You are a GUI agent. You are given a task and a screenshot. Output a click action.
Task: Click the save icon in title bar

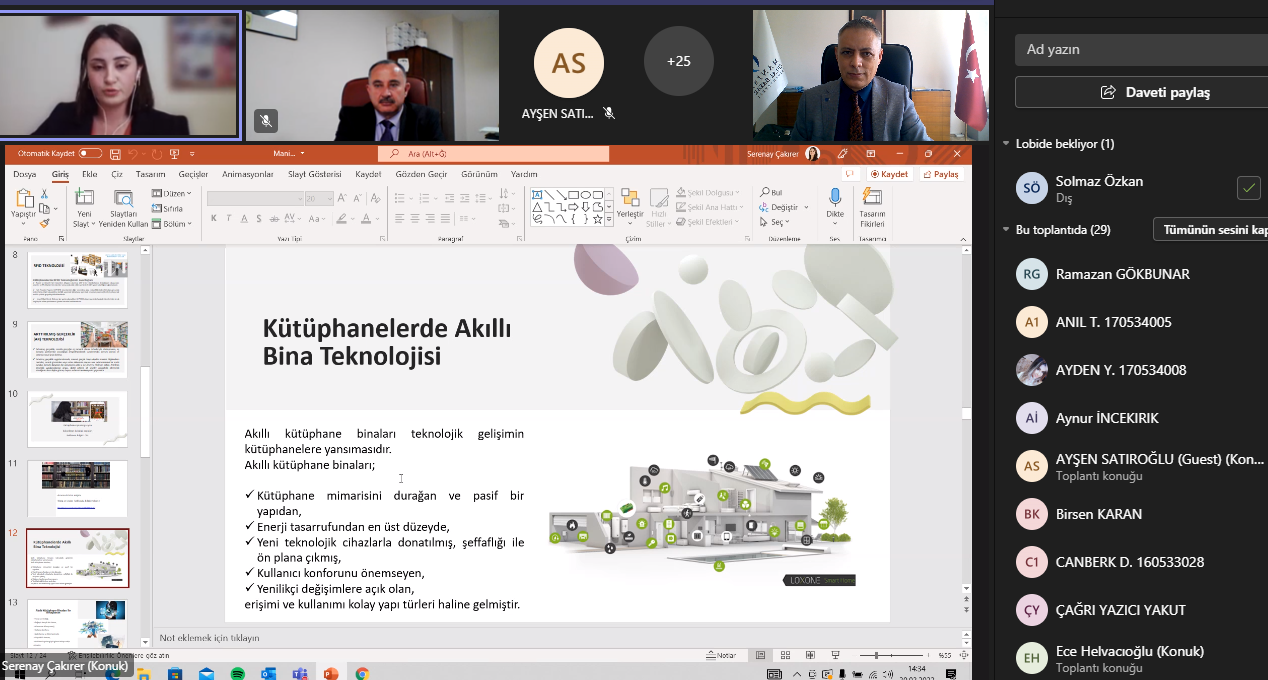pos(115,154)
